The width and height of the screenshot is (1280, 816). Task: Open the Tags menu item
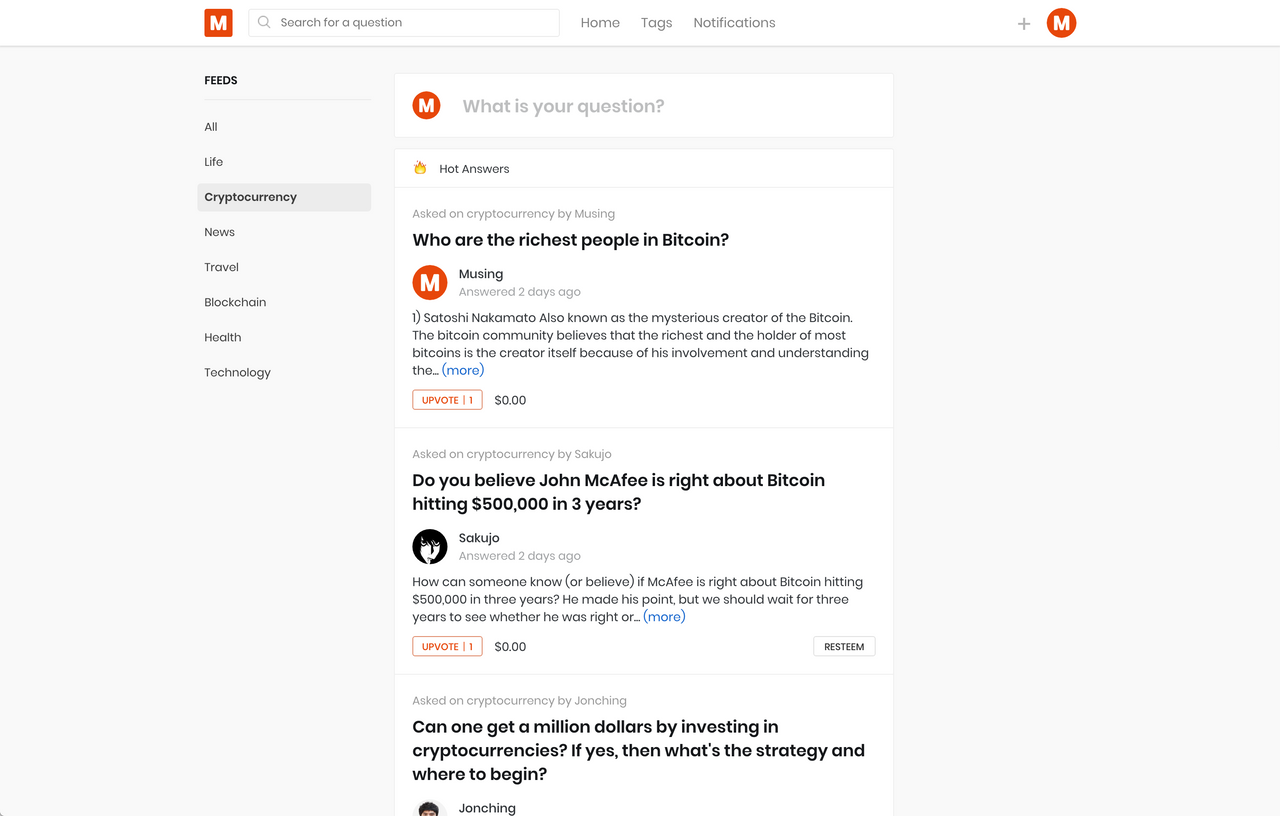tap(656, 23)
